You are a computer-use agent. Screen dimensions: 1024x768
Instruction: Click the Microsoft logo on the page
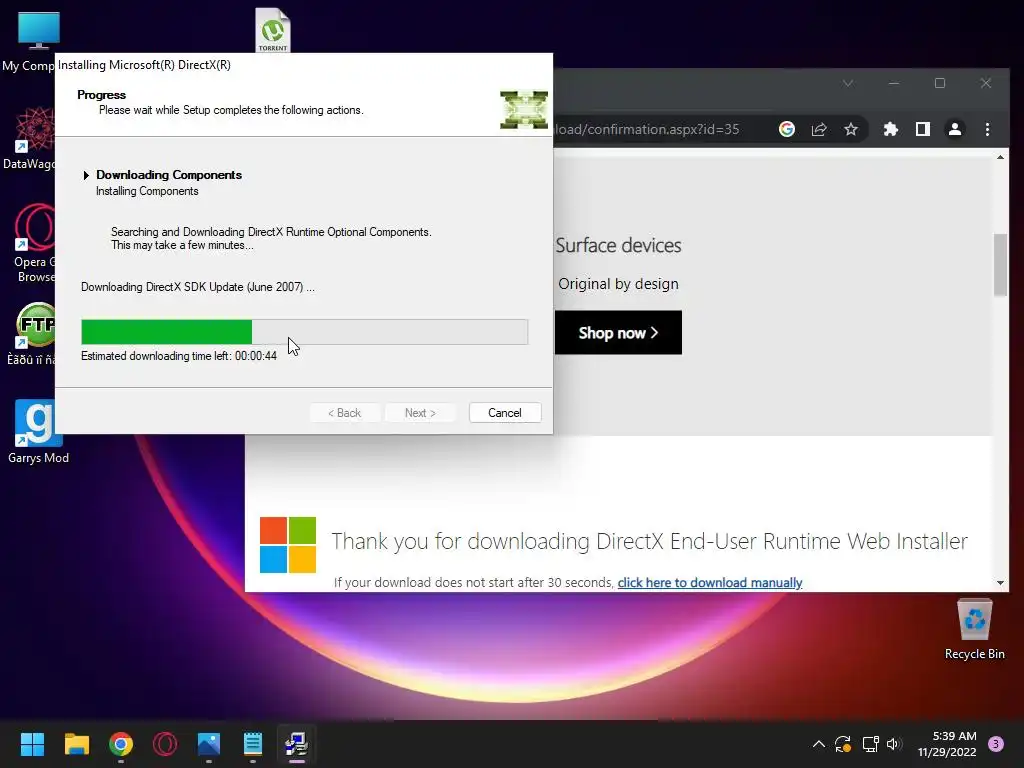(x=288, y=545)
